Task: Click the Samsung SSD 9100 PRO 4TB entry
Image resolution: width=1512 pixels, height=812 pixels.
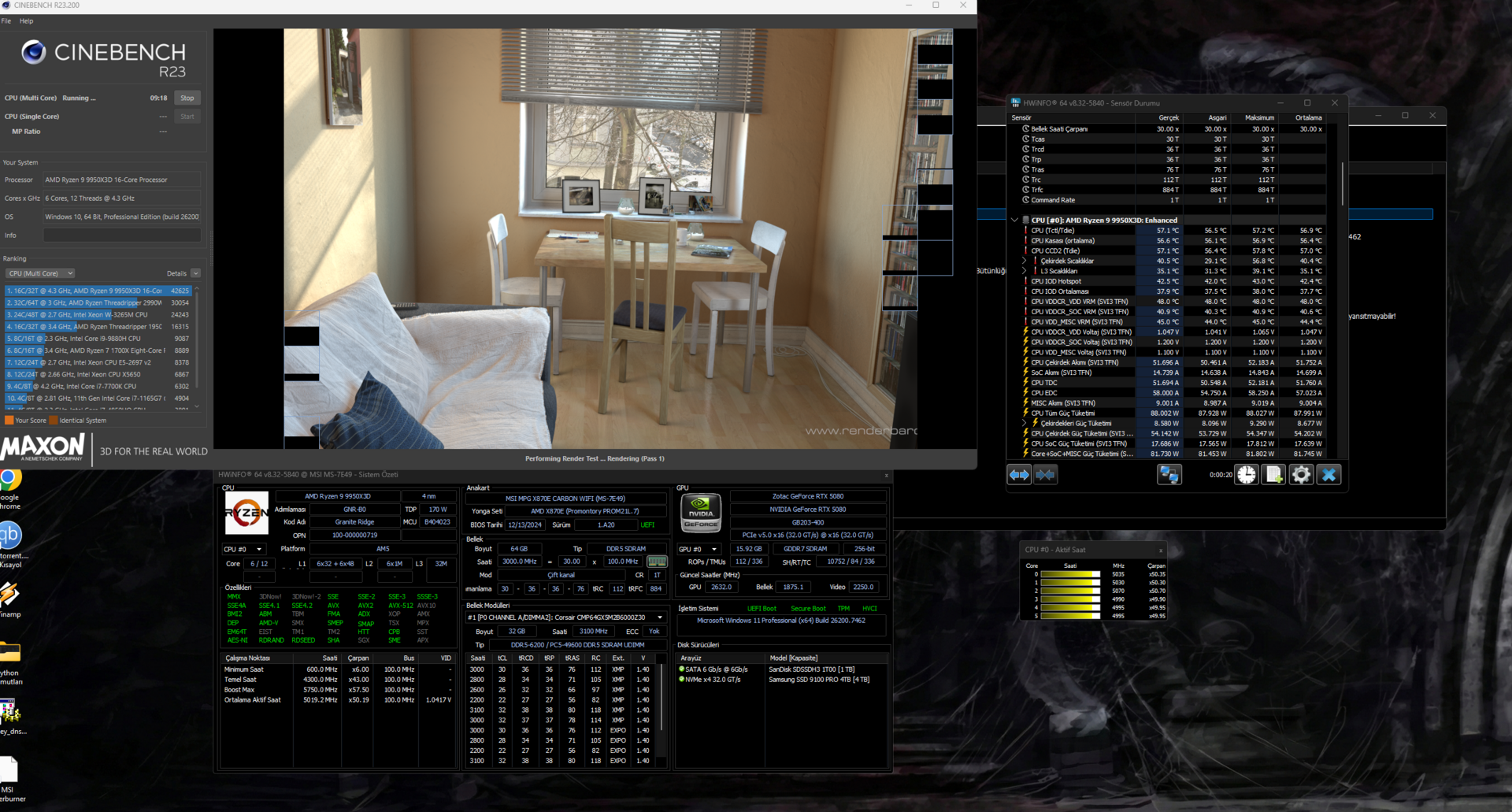Action: [x=819, y=680]
